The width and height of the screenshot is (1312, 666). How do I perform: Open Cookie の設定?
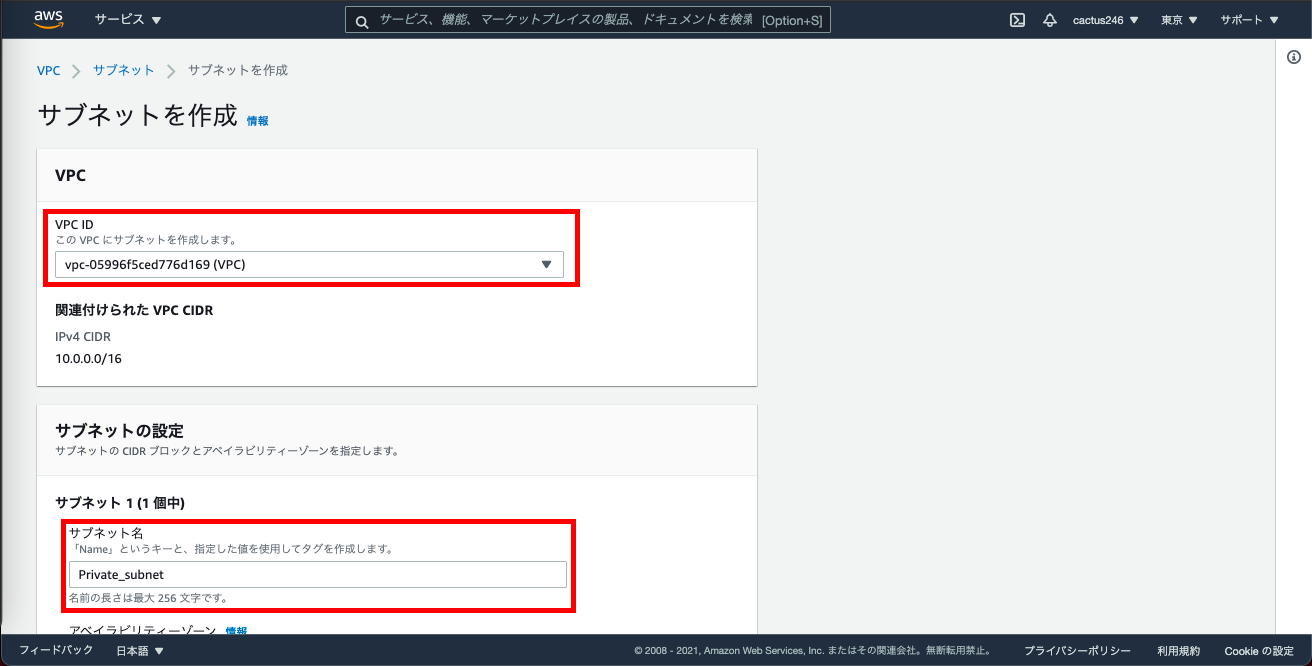[x=1259, y=650]
